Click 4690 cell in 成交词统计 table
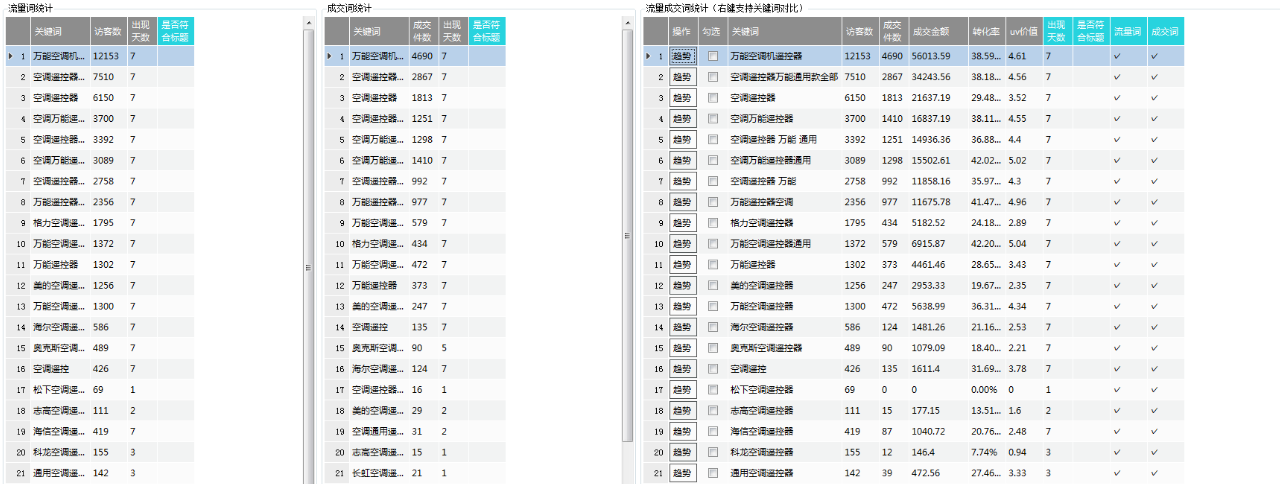Viewport: 1280px width, 484px height. (423, 57)
